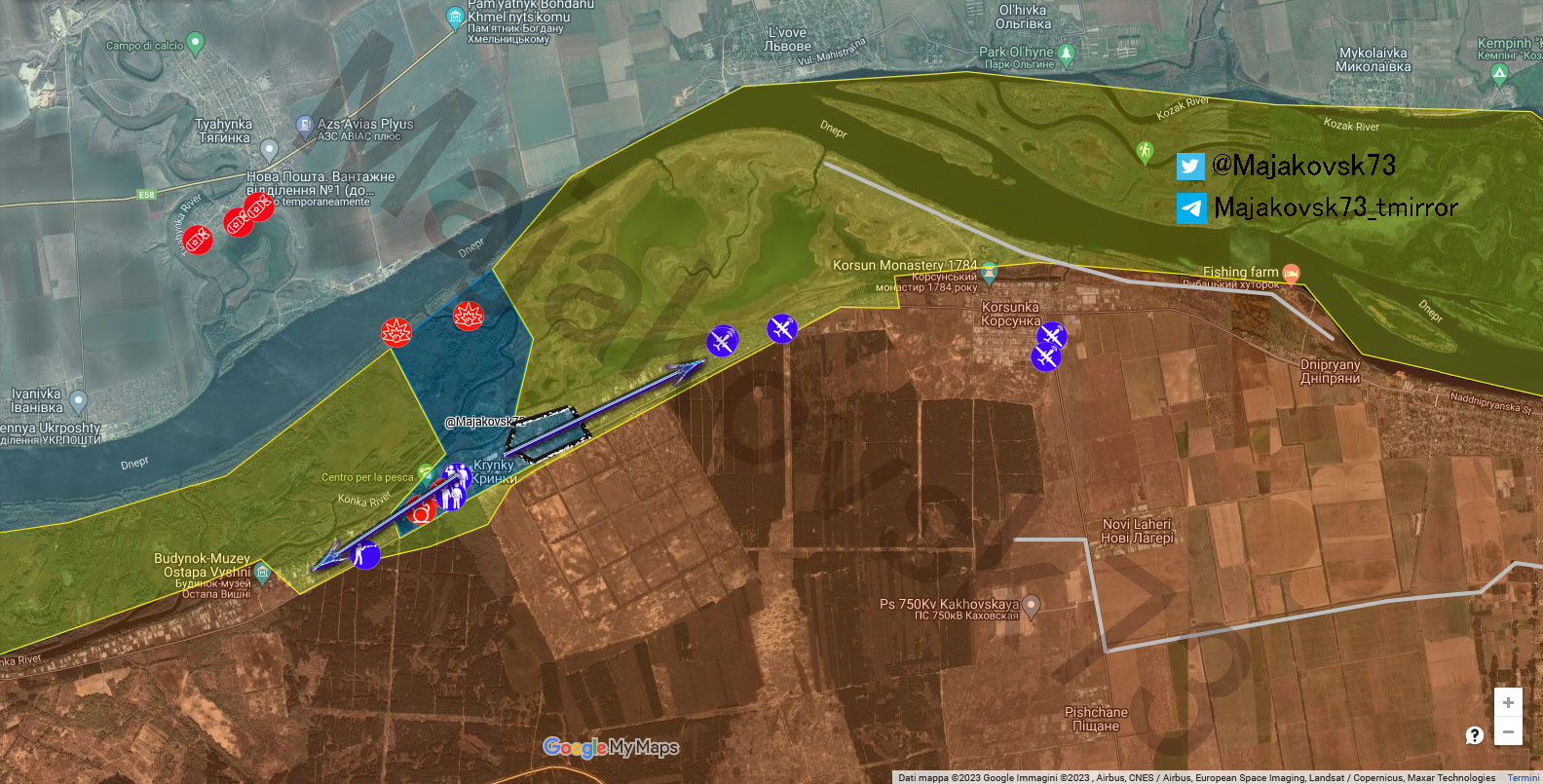This screenshot has width=1543, height=784.
Task: Zoom in with the plus button
Action: pyautogui.click(x=1508, y=702)
